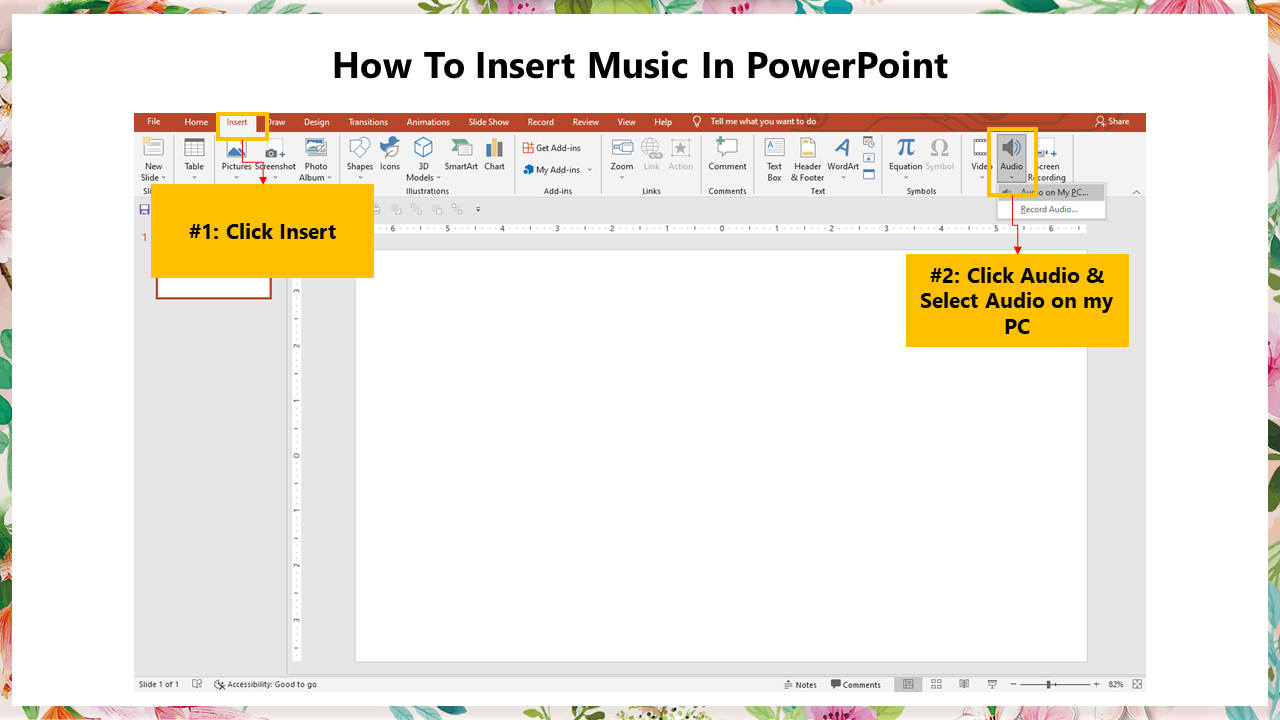
Task: Click the Audio speaker icon
Action: coord(1012,148)
